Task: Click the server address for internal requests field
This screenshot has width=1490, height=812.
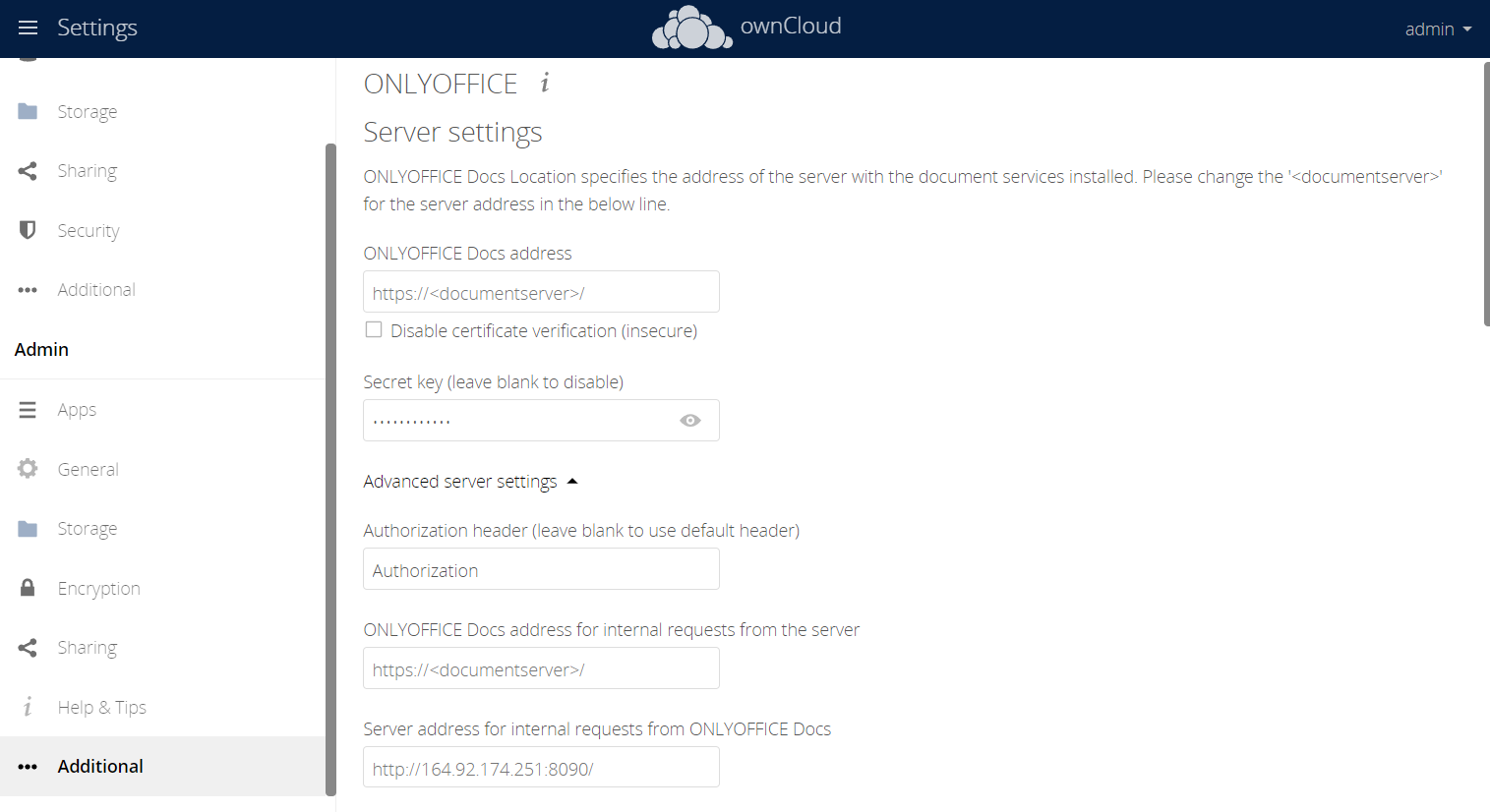Action: 541,769
